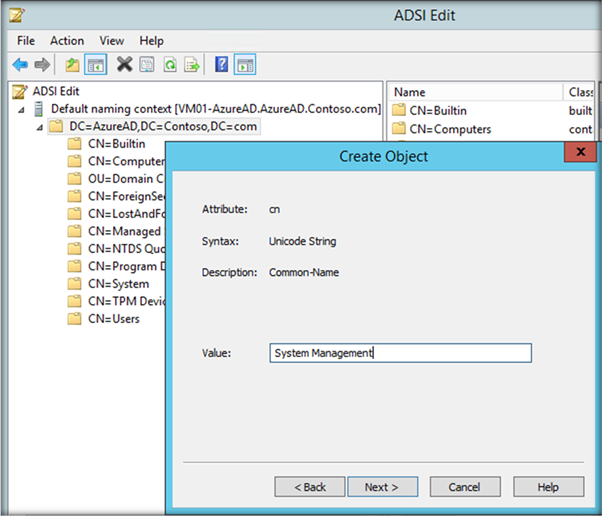602x516 pixels.
Task: Collapse the Default naming context node
Action: point(23,109)
